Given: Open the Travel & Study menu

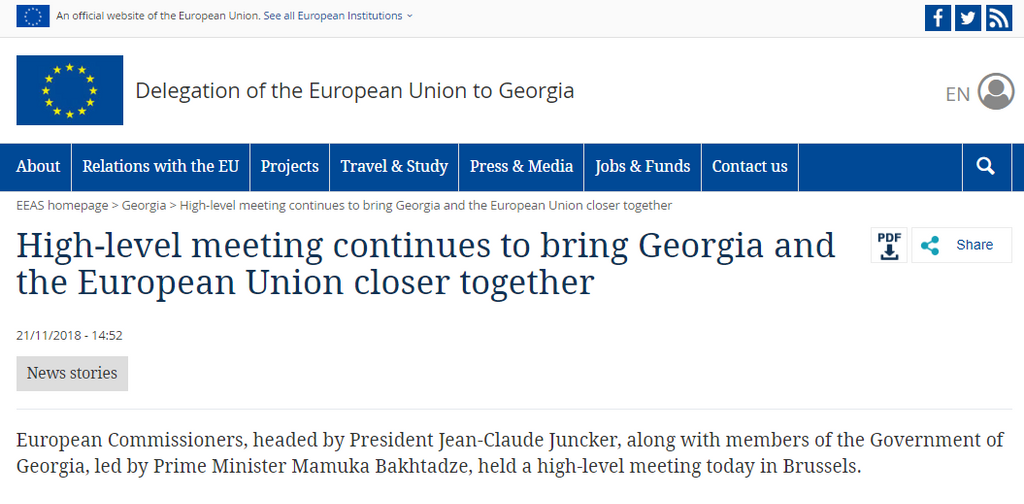Looking at the screenshot, I should pos(394,167).
